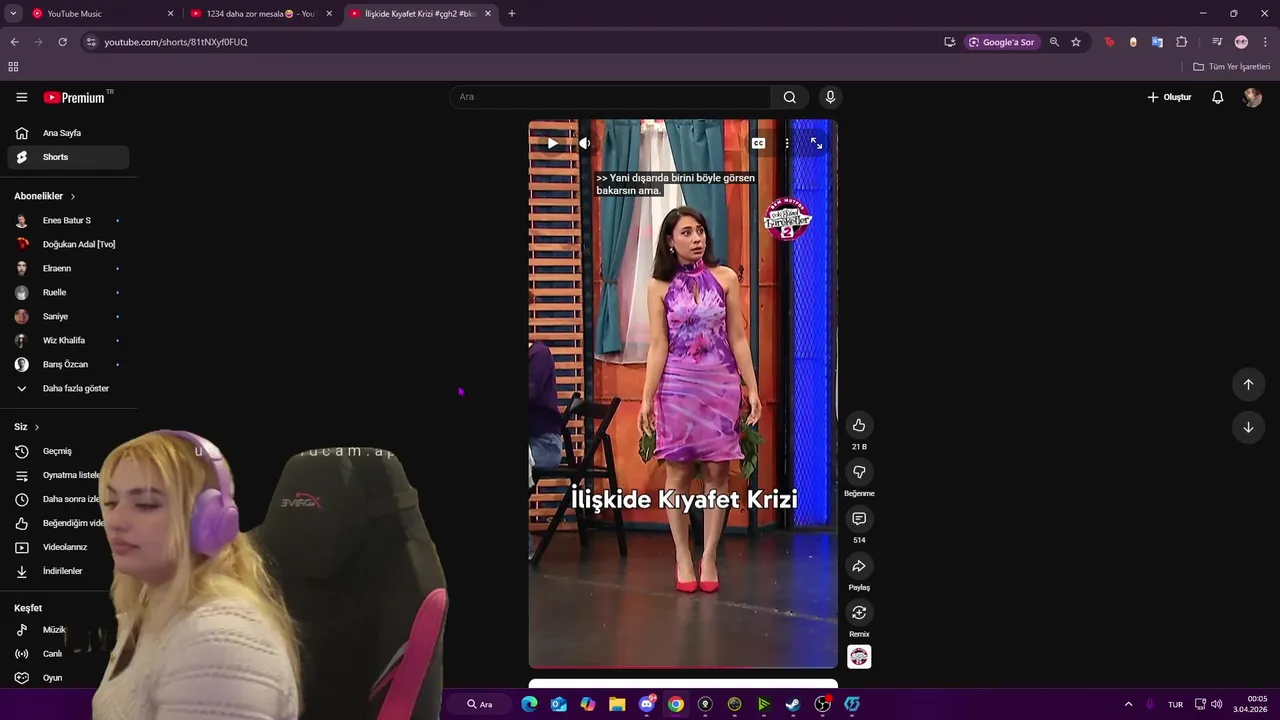Screen dimensions: 1280x720
Task: Play the short video
Action: click(x=552, y=143)
